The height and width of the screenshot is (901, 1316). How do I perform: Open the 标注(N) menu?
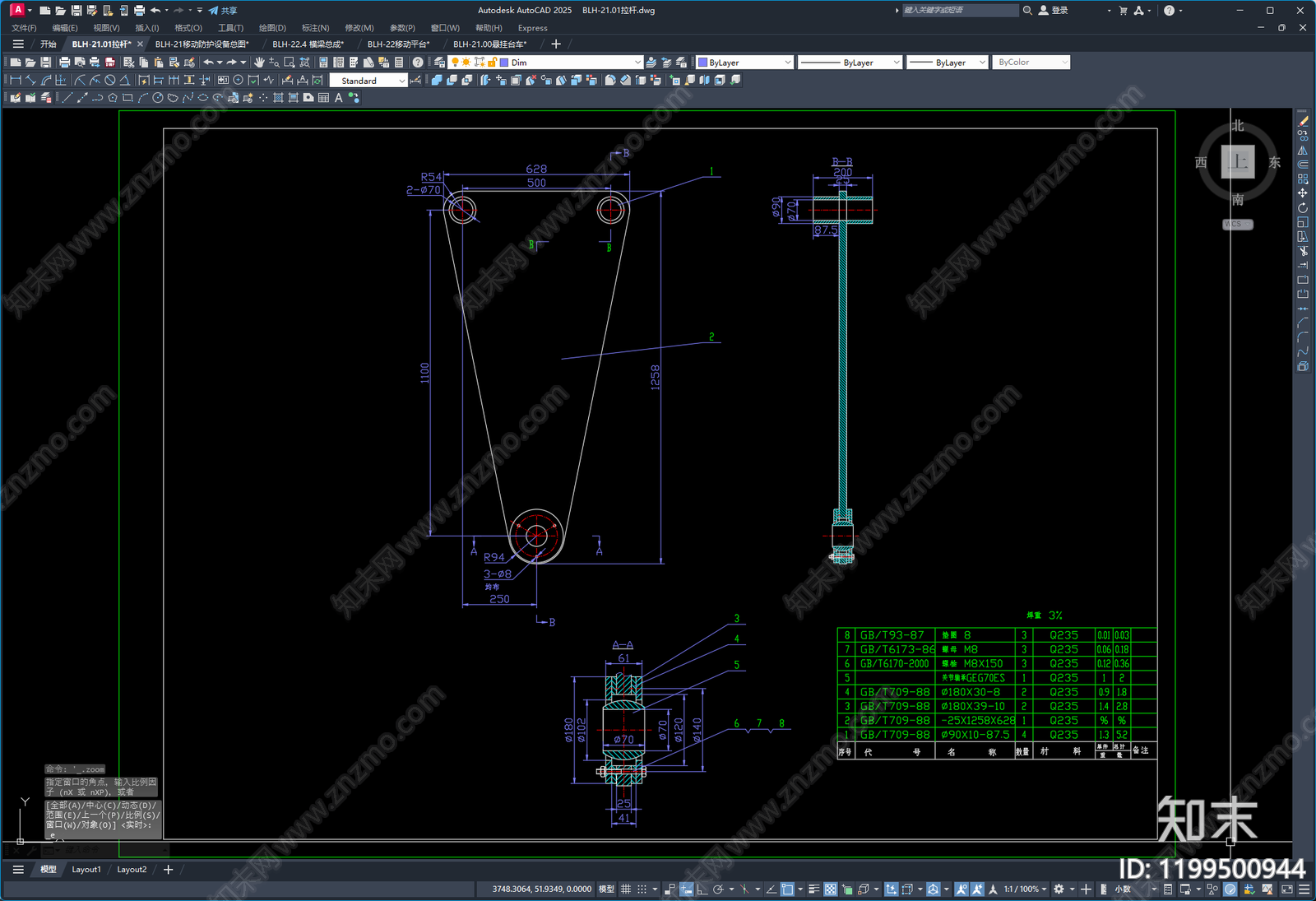[x=315, y=28]
